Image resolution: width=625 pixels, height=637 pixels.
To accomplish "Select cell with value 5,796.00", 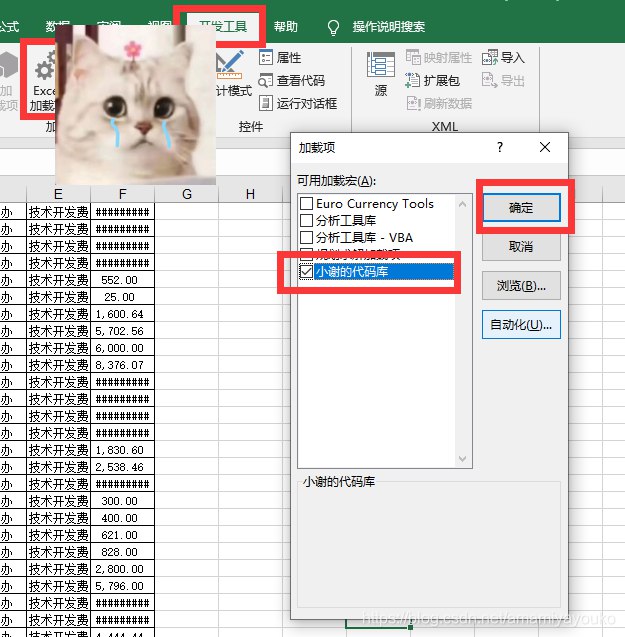I will click(122, 586).
